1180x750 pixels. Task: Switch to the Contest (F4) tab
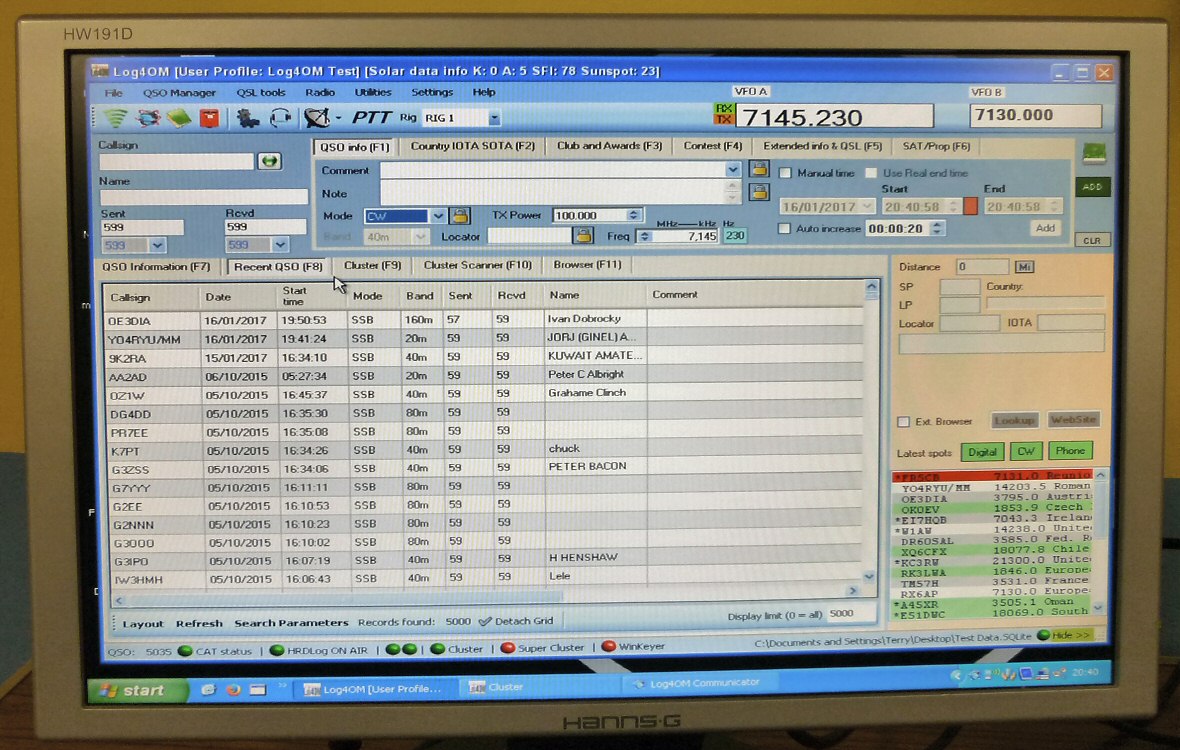[713, 146]
